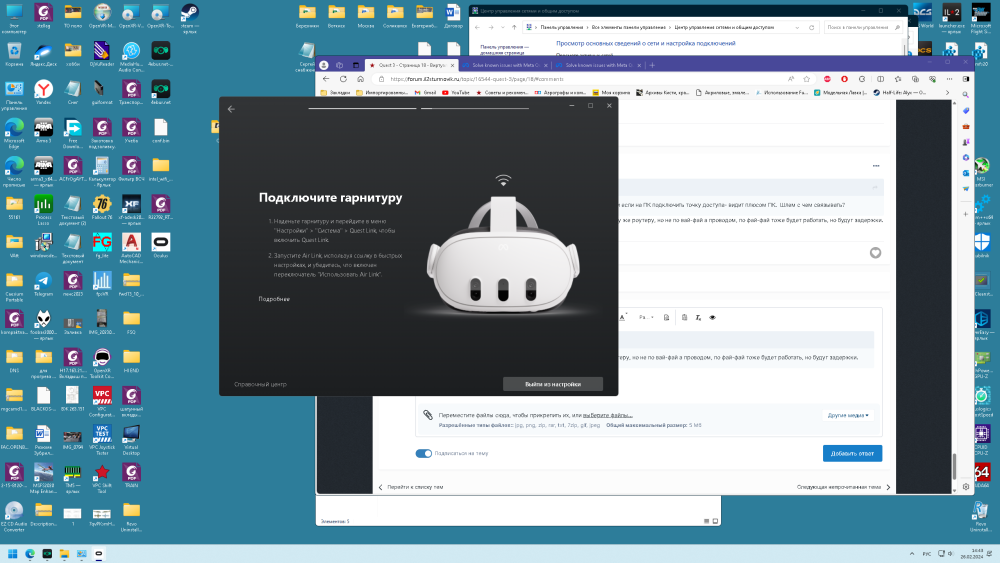The width and height of the screenshot is (1000, 563).
Task: Open a new Edge tab with plus button
Action: (652, 65)
